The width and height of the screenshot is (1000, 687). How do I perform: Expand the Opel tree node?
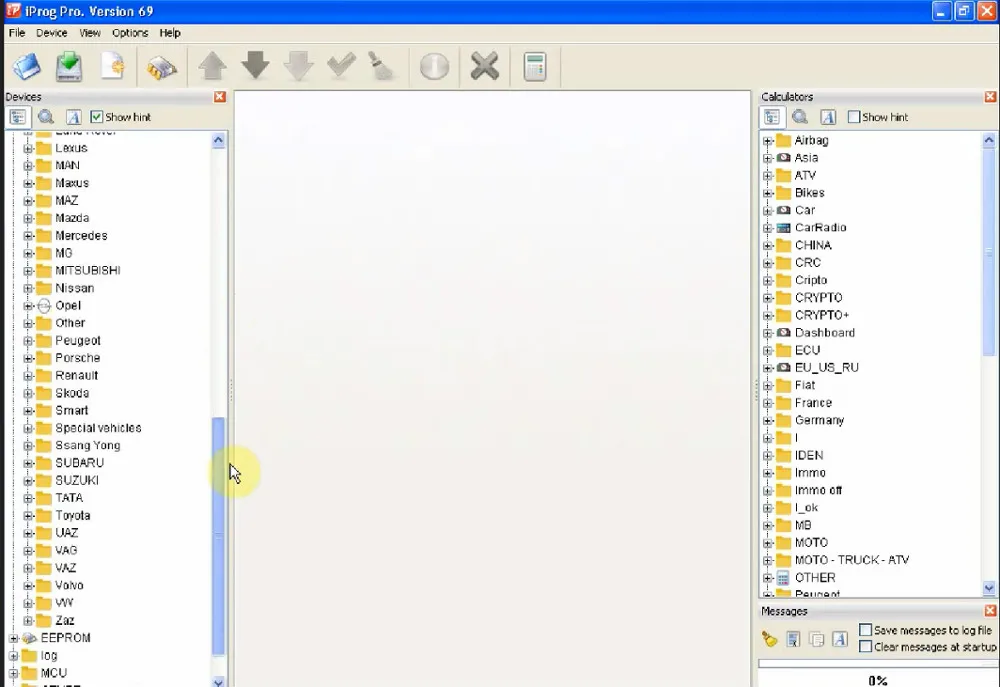28,306
